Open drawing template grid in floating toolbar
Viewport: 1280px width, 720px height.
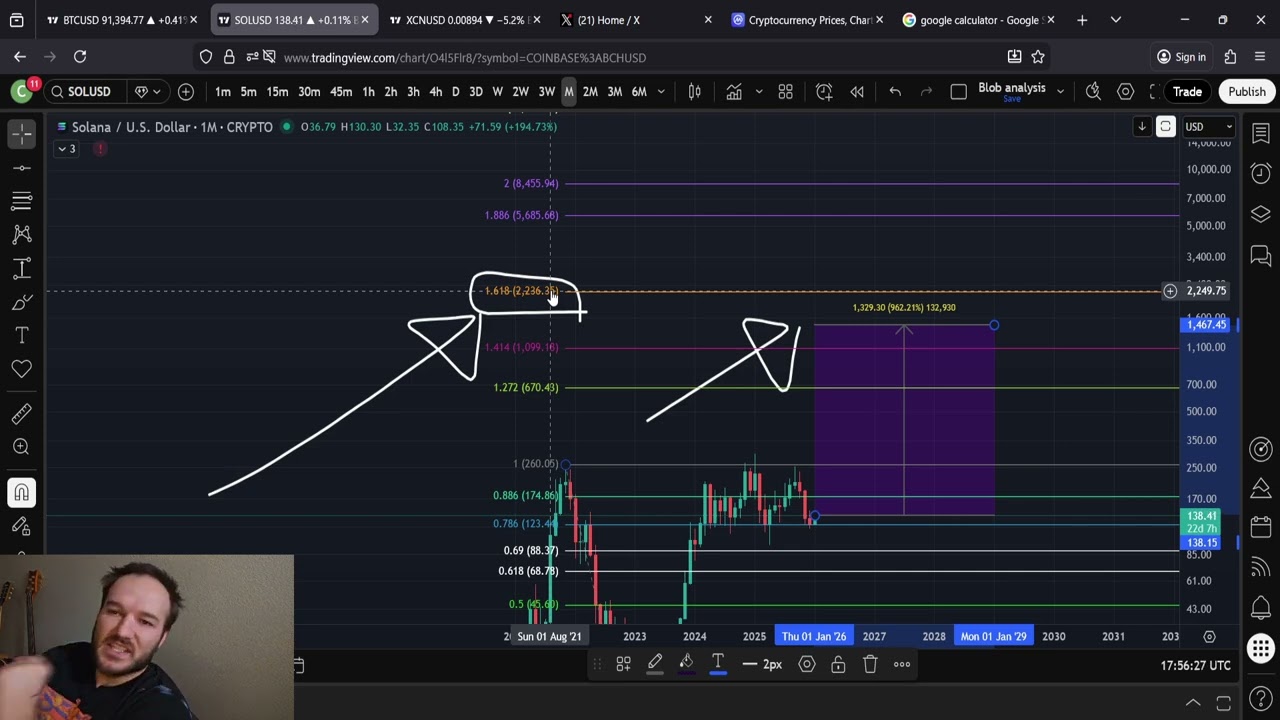pos(623,664)
